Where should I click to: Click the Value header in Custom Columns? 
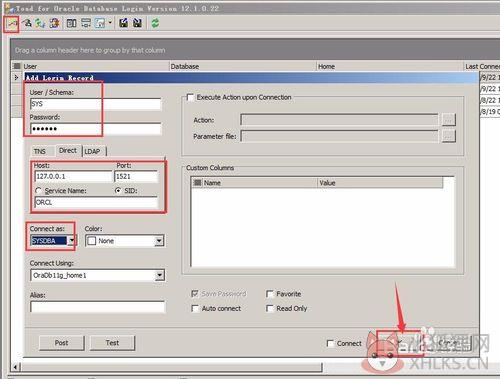(380, 183)
